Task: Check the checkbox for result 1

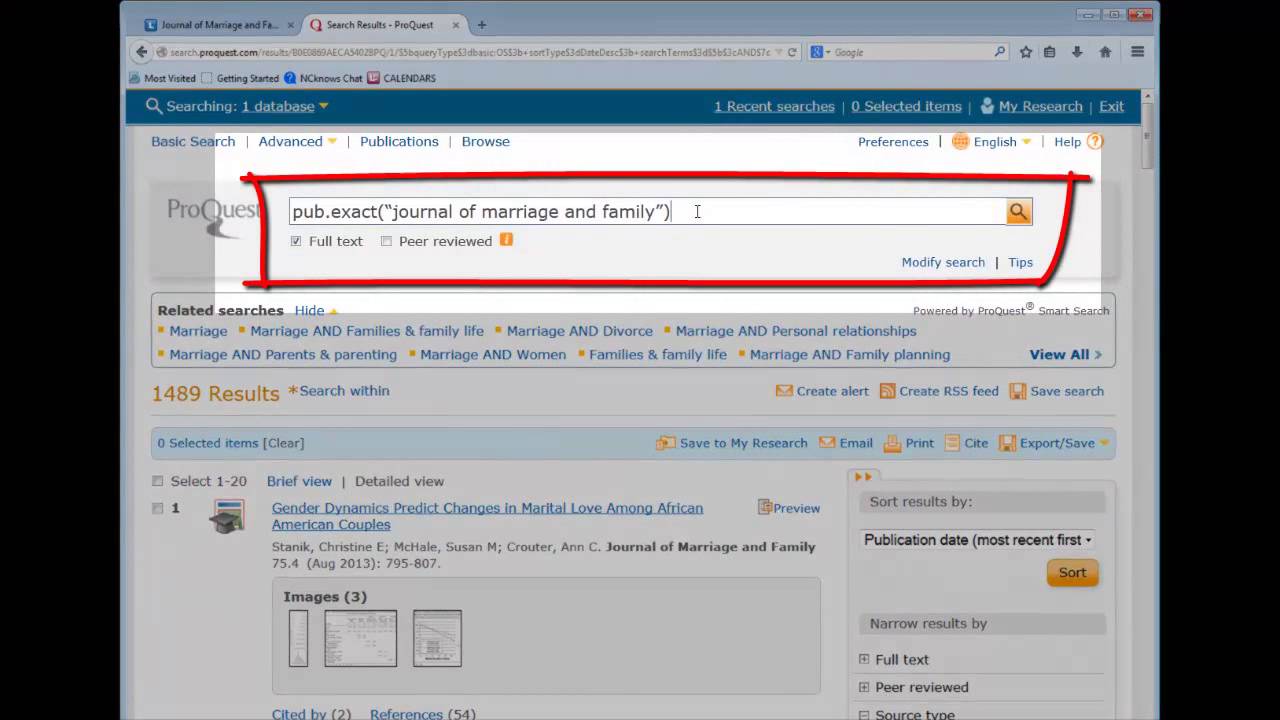Action: coord(157,508)
